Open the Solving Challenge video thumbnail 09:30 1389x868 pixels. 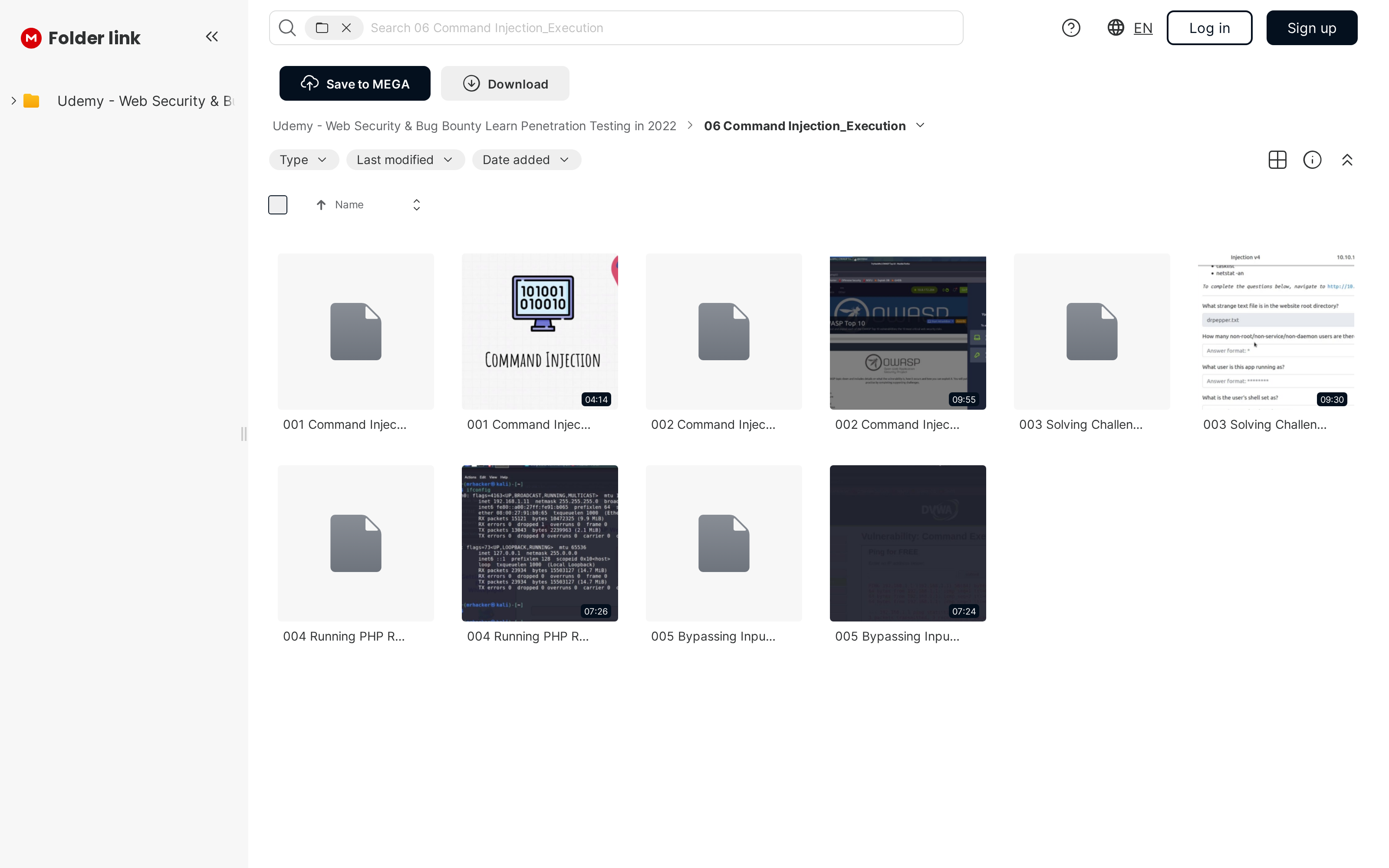pyautogui.click(x=1275, y=331)
